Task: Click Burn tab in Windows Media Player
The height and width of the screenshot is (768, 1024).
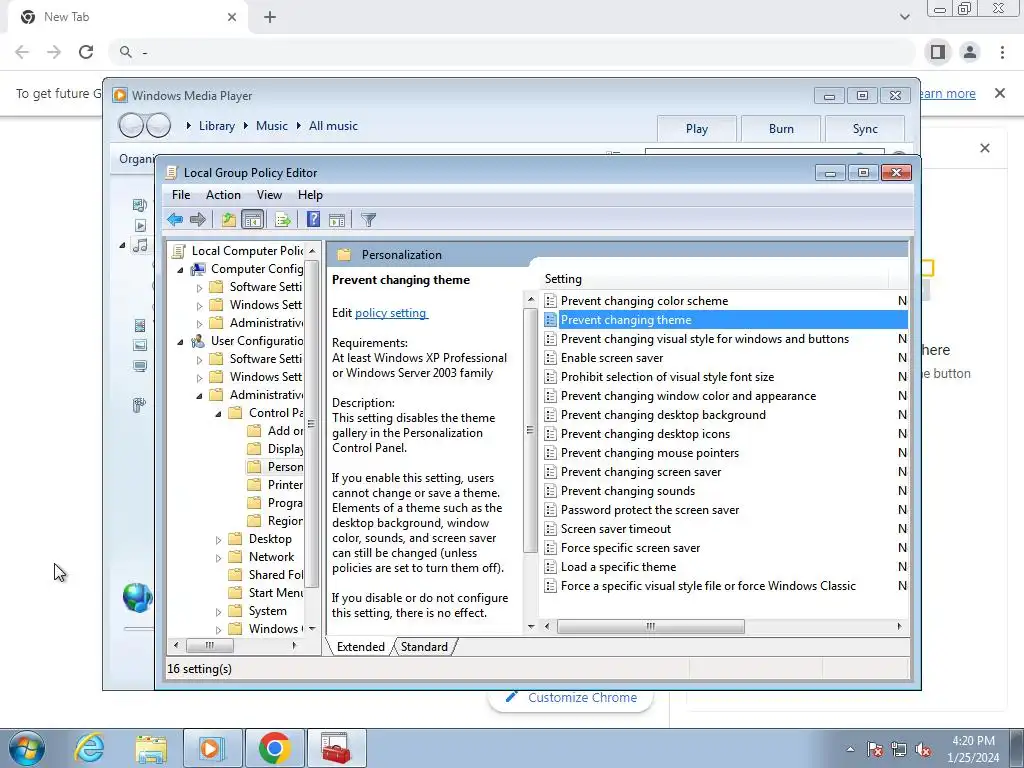Action: 781,129
